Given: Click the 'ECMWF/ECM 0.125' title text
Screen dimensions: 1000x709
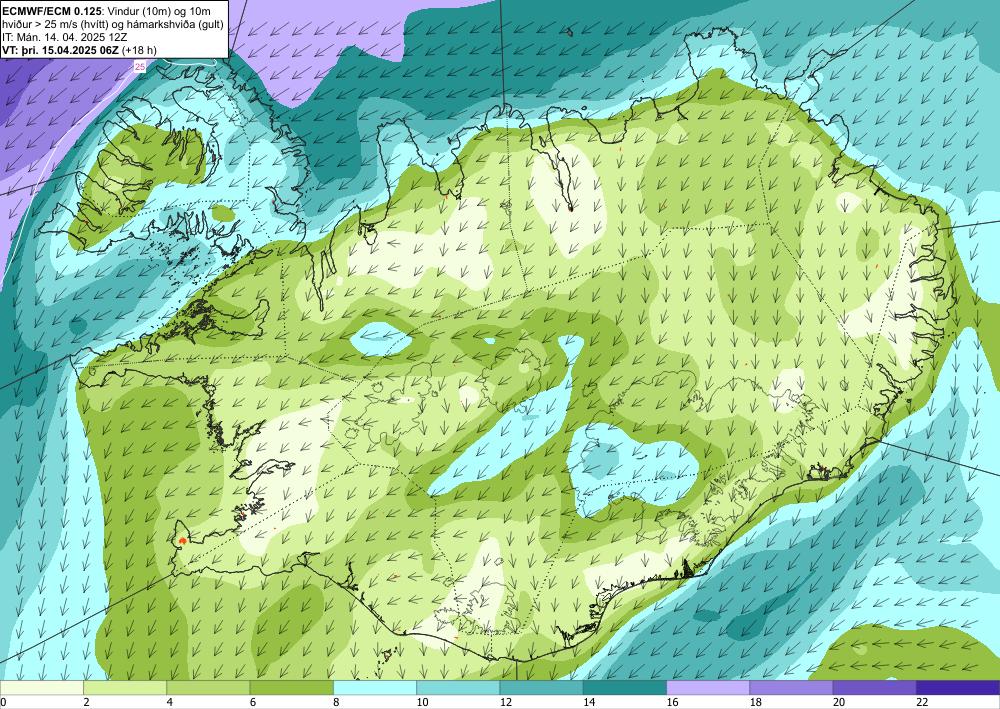Looking at the screenshot, I should (50, 11).
